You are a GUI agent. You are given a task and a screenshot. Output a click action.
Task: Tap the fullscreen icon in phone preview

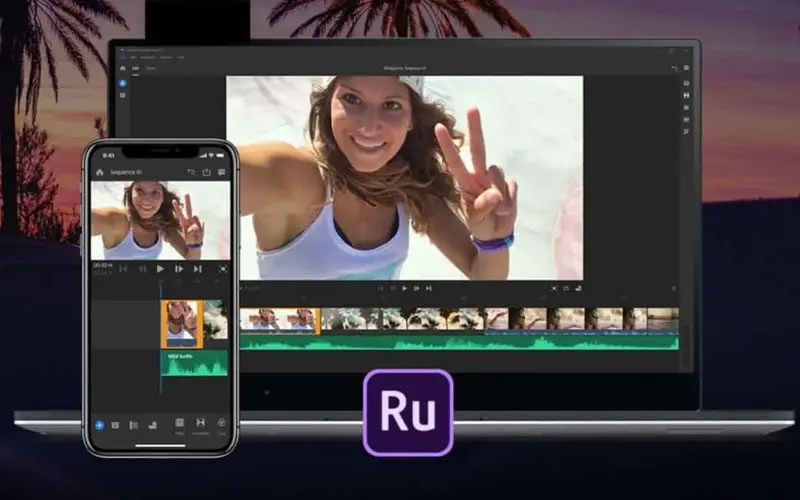pos(222,268)
